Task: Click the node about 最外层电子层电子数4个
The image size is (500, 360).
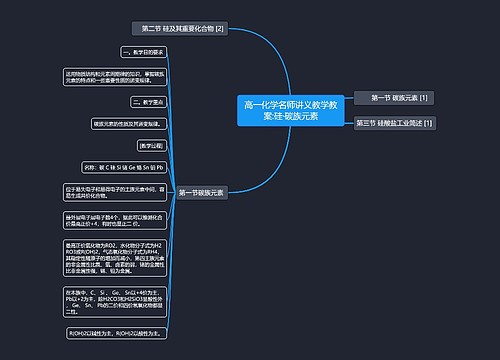Action: 115,221
